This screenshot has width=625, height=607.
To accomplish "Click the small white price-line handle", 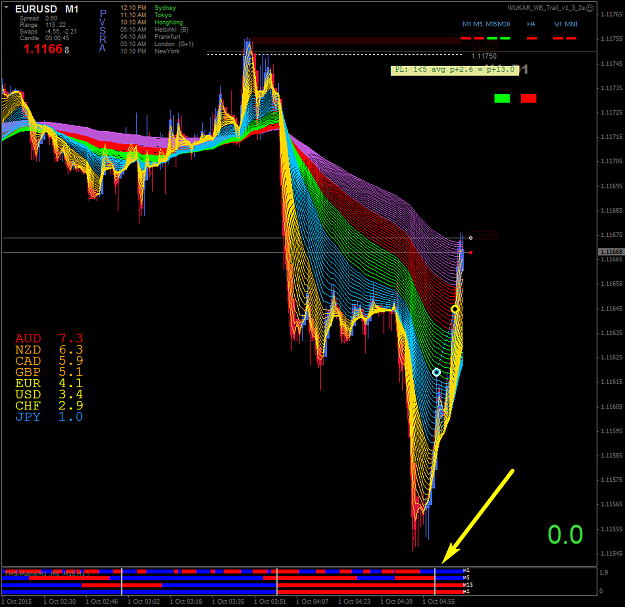I will point(471,238).
